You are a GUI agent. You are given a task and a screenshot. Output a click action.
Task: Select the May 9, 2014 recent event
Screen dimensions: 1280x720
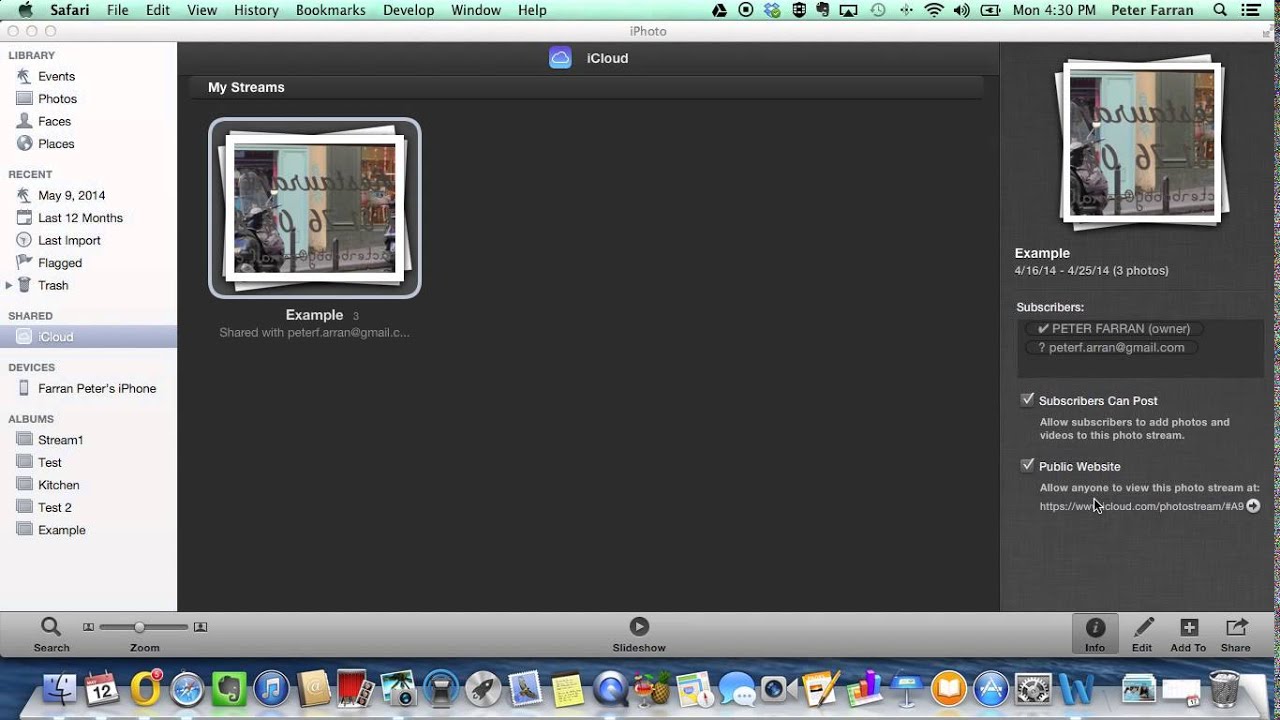pyautogui.click(x=71, y=195)
